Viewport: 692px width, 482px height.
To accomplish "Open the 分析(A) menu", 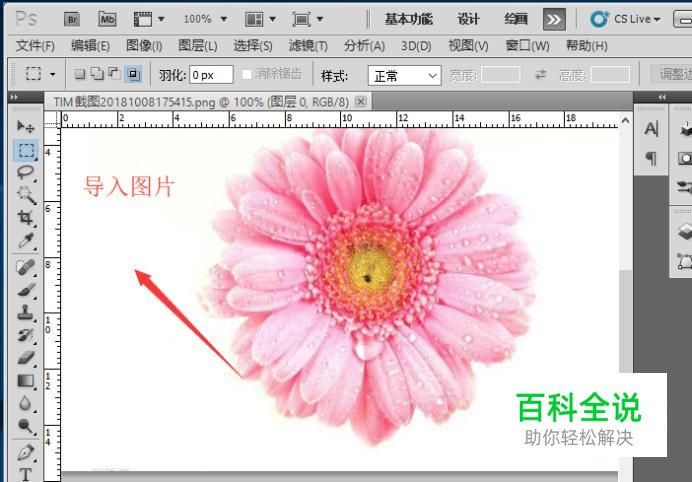I will 364,46.
